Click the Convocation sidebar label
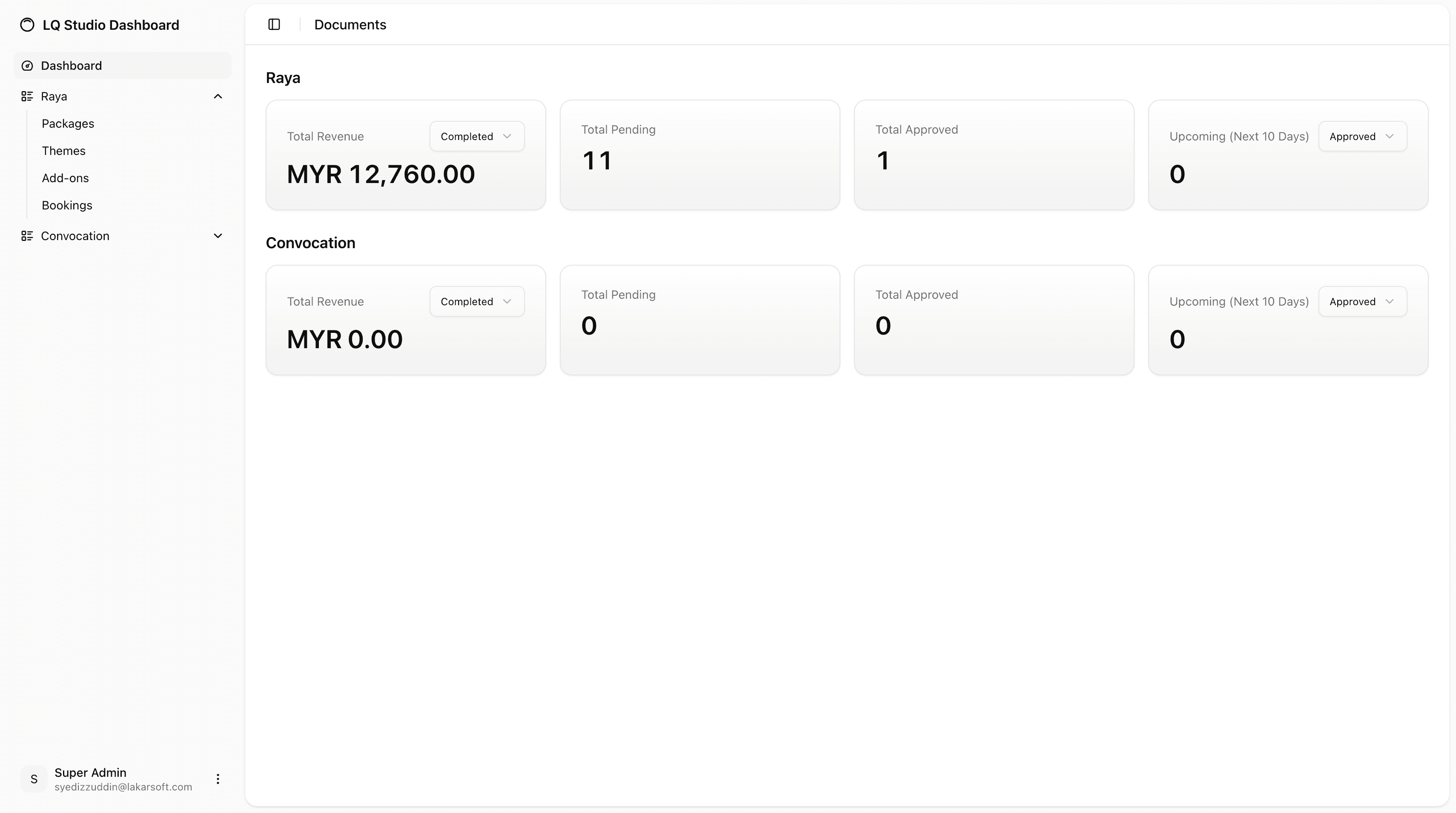The height and width of the screenshot is (813, 1456). tap(75, 235)
